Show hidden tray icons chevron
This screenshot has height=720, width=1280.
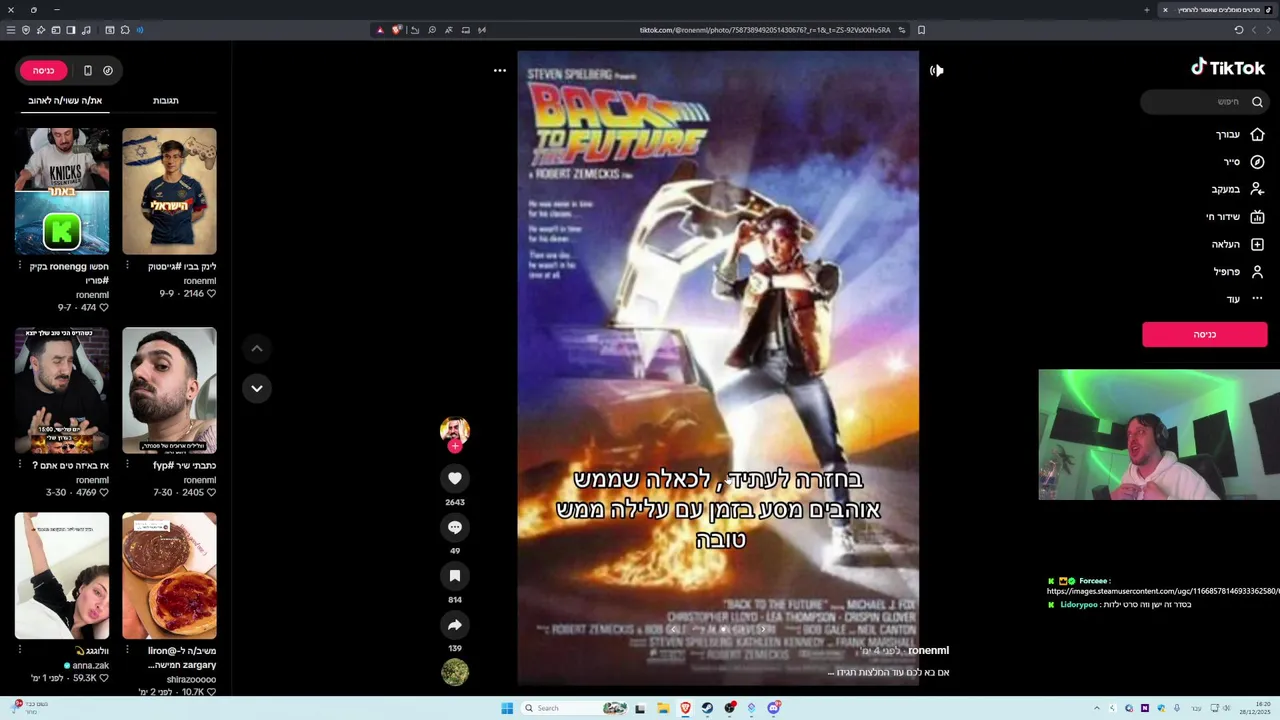[x=1096, y=708]
